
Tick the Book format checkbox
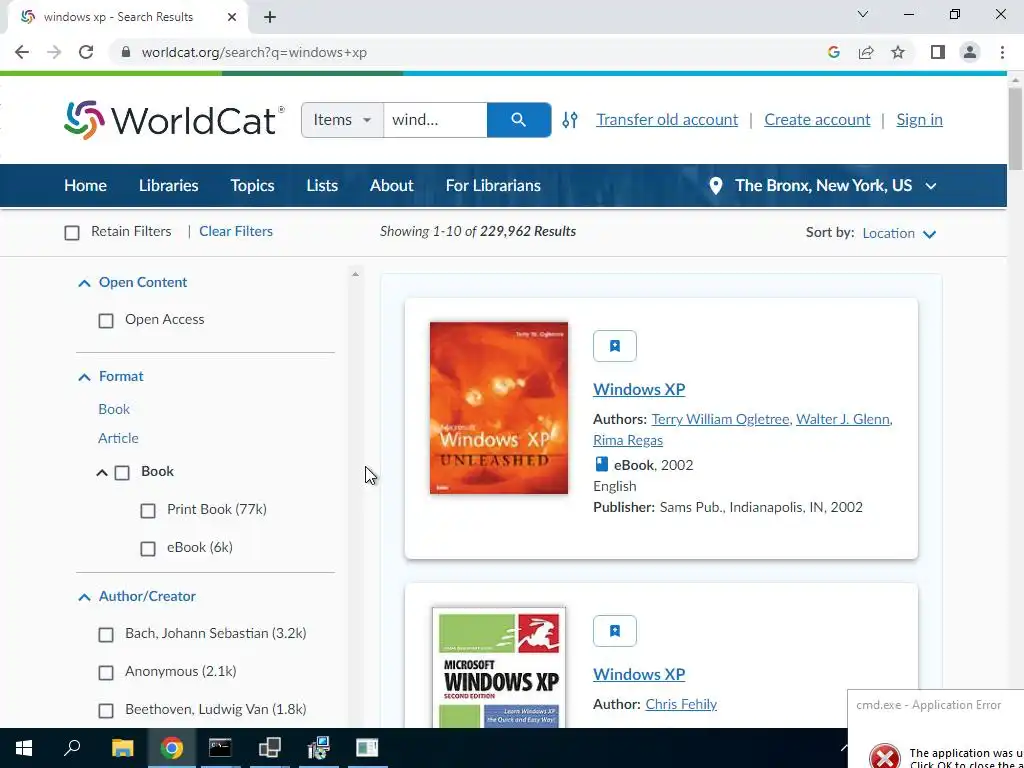122,473
